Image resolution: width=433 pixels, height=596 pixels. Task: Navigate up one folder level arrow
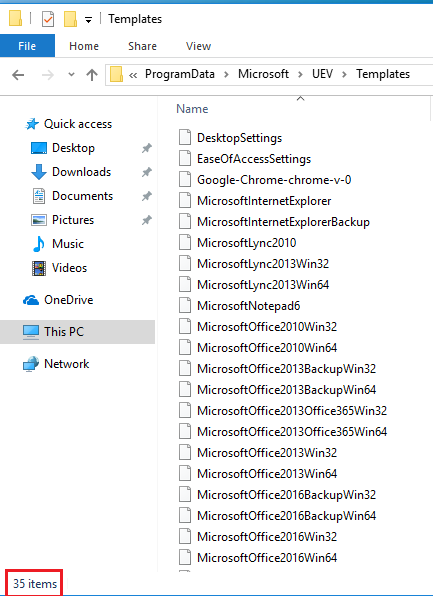point(92,74)
